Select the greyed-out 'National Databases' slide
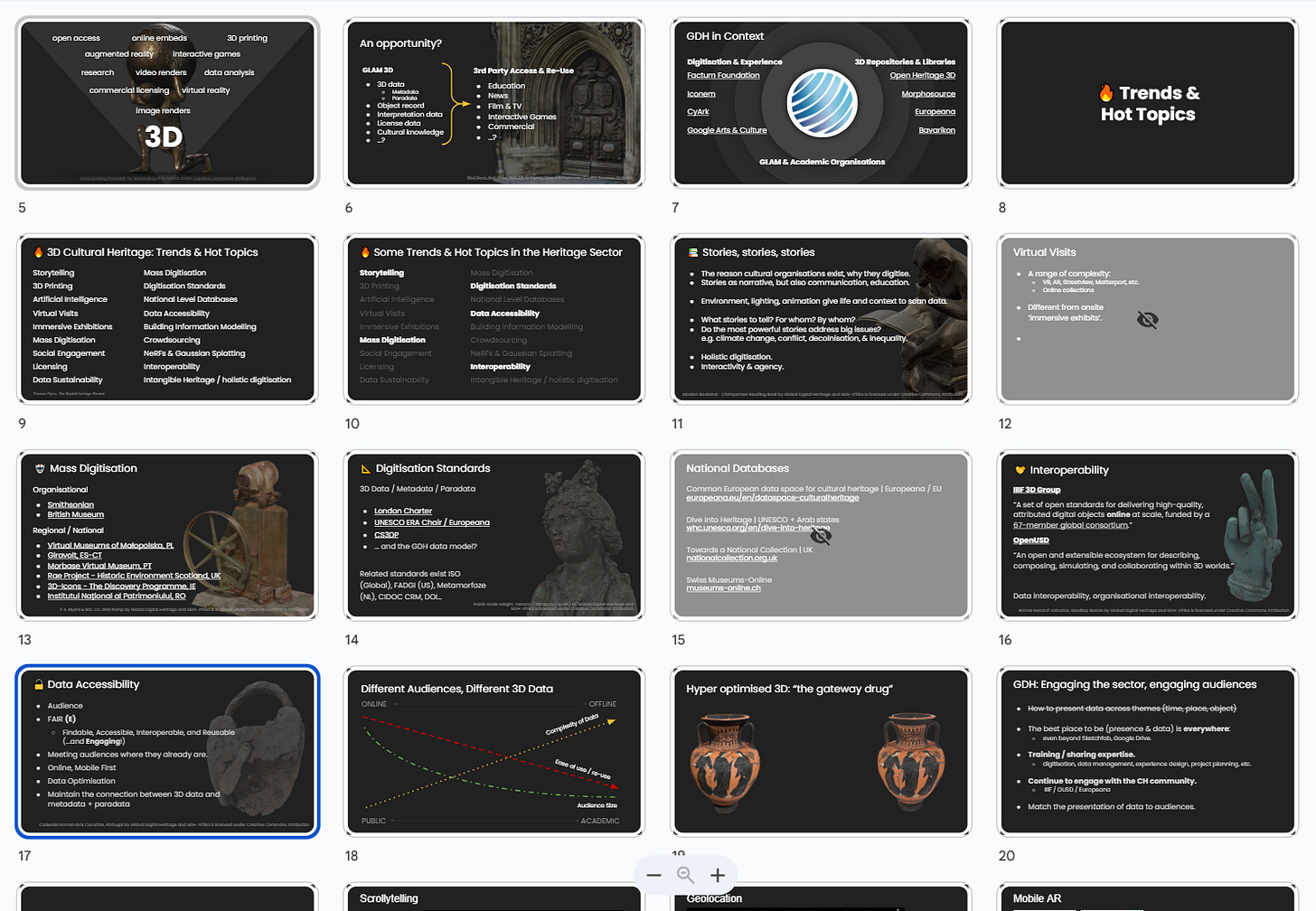 pyautogui.click(x=821, y=535)
